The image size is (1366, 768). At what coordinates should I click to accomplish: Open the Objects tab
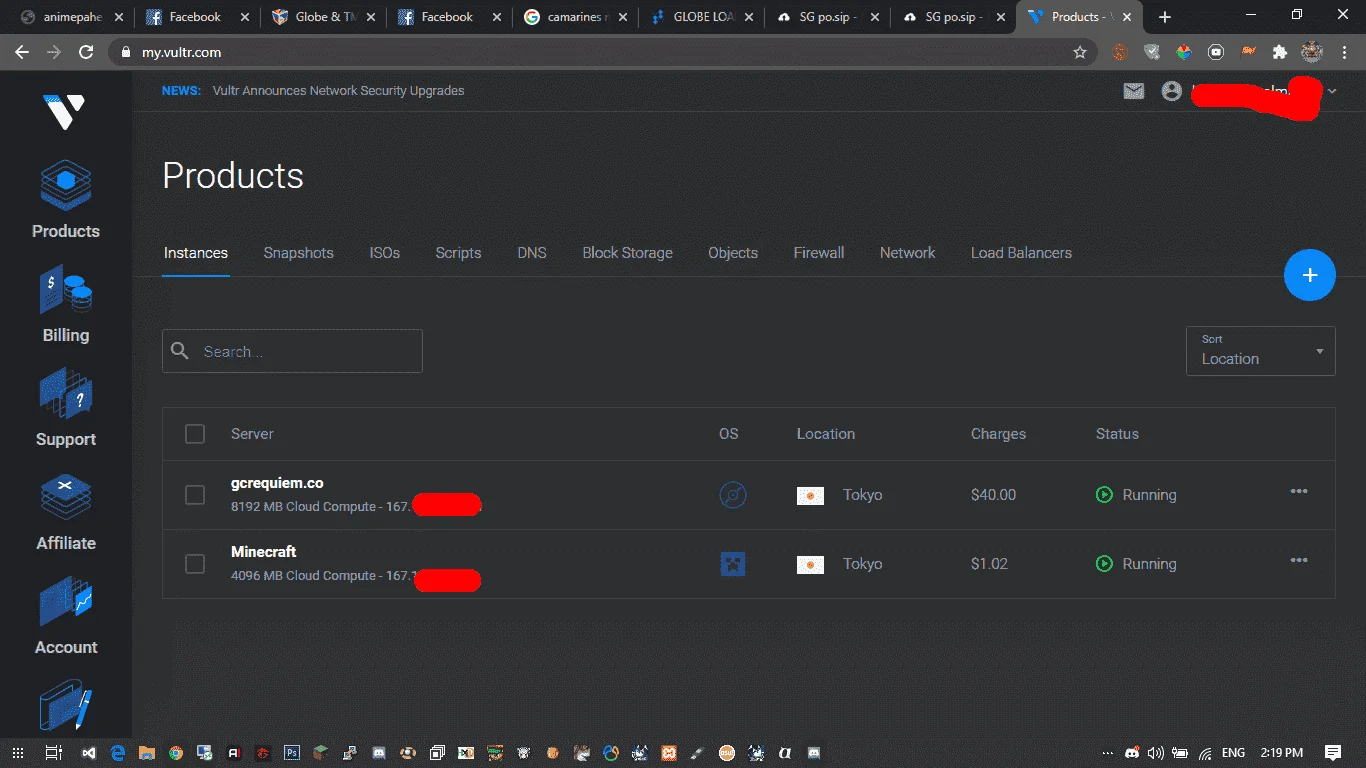pos(733,253)
